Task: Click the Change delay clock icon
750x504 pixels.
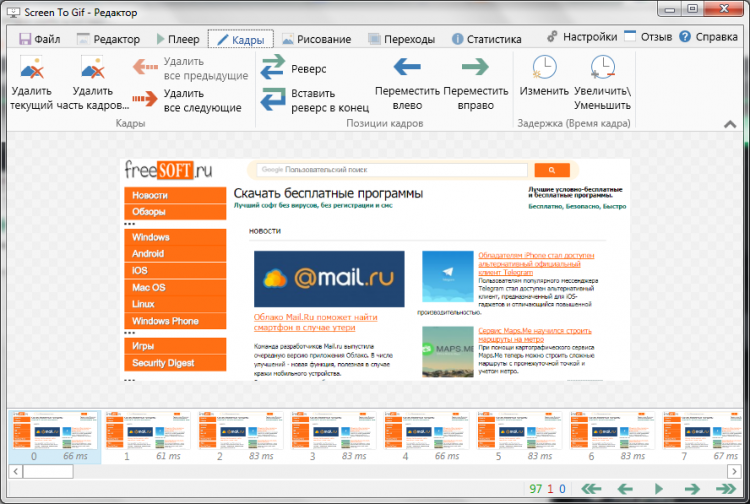Action: [x=544, y=67]
